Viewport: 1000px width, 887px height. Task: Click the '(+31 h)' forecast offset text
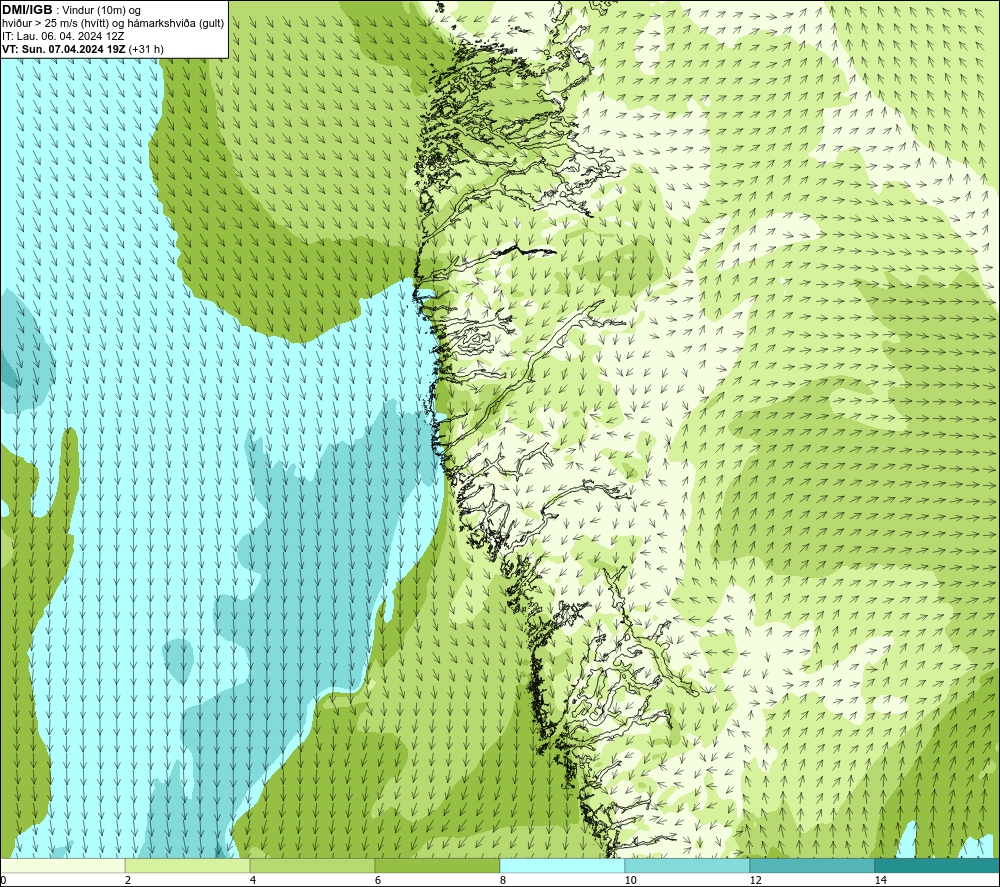(x=146, y=49)
